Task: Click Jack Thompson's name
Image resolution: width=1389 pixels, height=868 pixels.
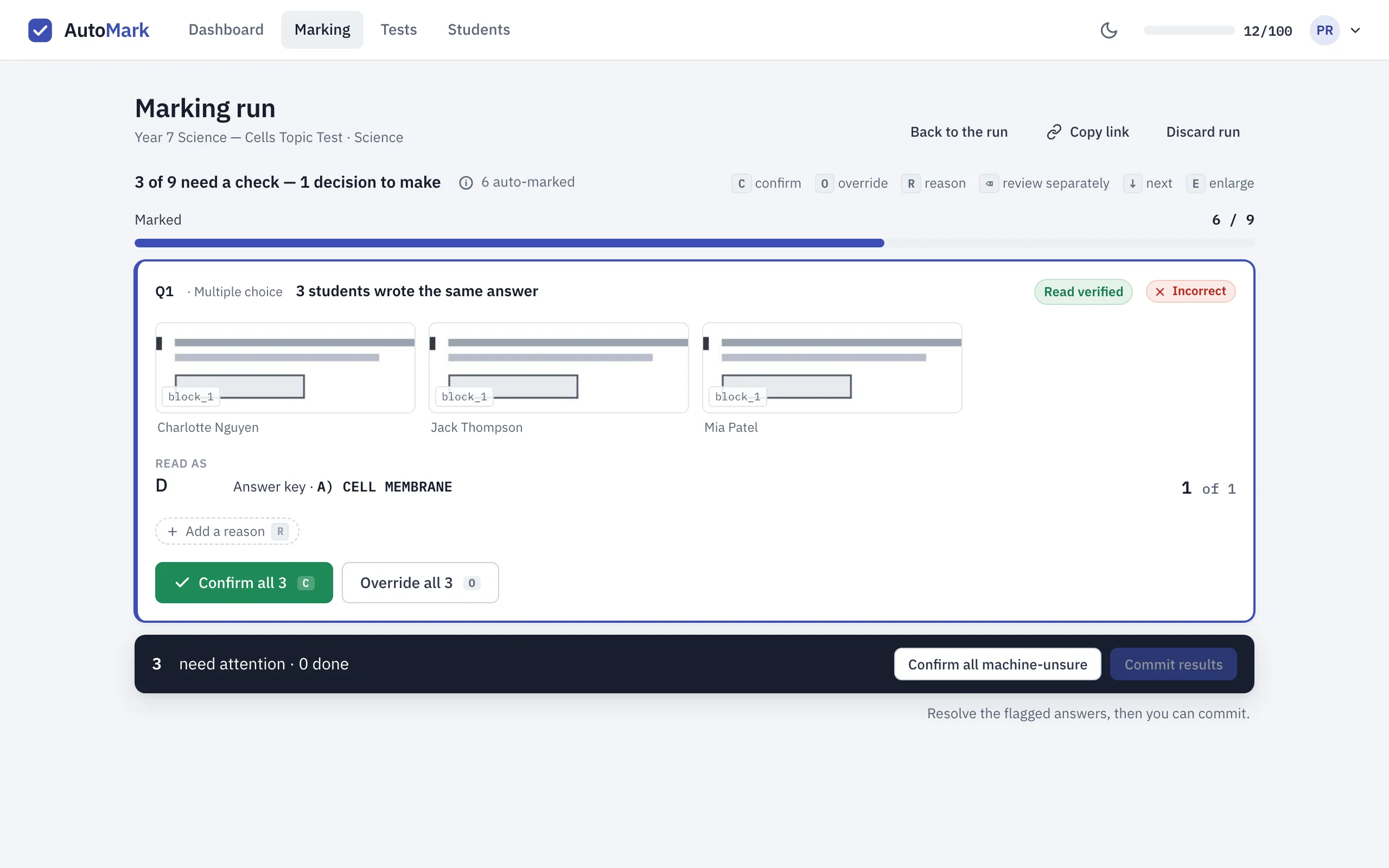Action: 476,427
